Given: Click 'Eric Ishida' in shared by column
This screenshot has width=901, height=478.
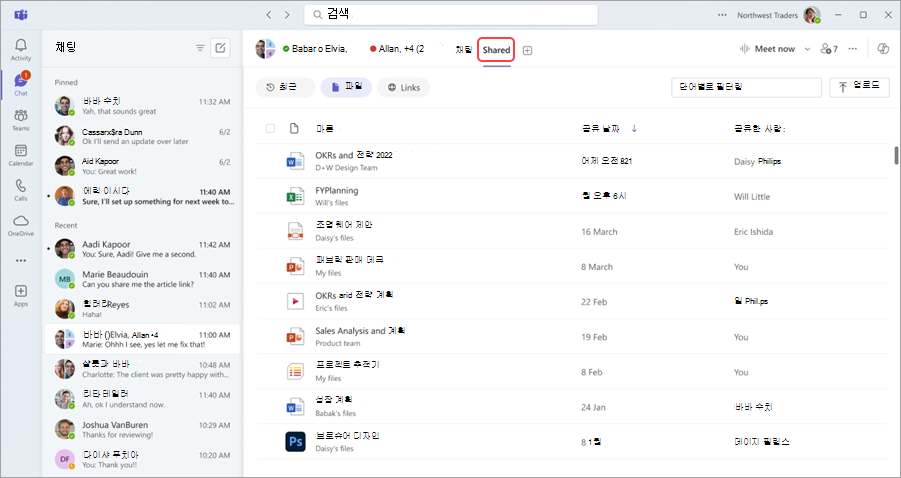Looking at the screenshot, I should coord(753,232).
